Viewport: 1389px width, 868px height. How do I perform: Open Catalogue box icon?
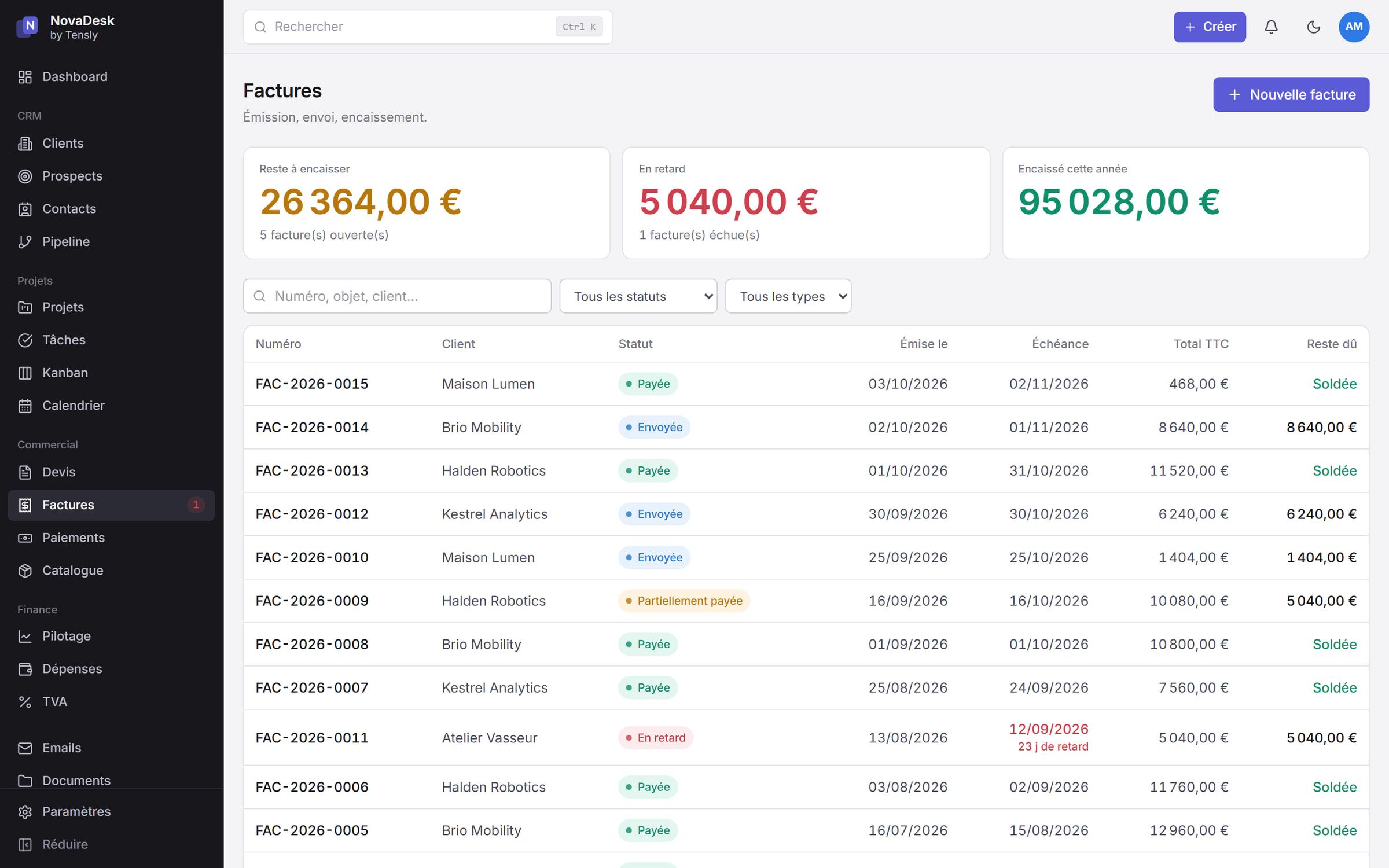point(25,571)
